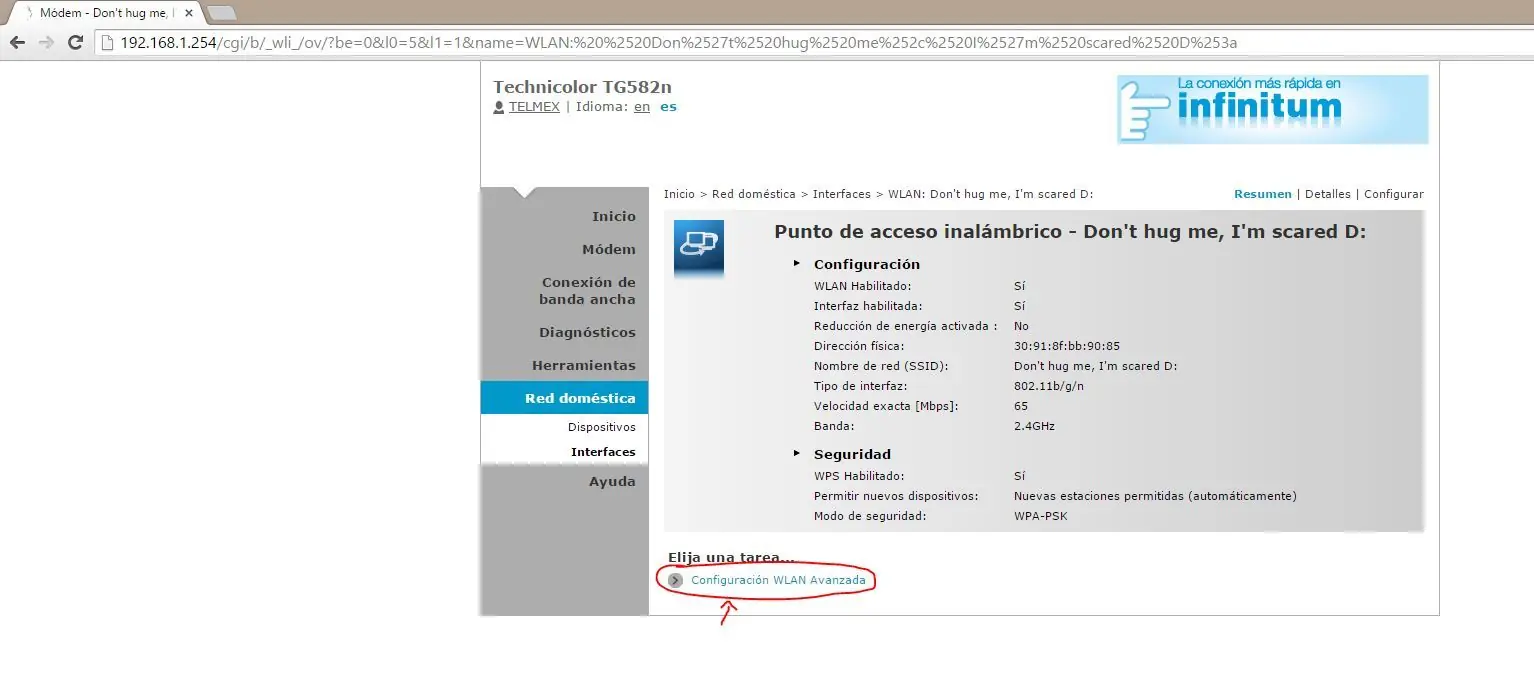Click arrow bullet beside Configuración WLAN Avanzada
1534x692 pixels.
point(676,580)
